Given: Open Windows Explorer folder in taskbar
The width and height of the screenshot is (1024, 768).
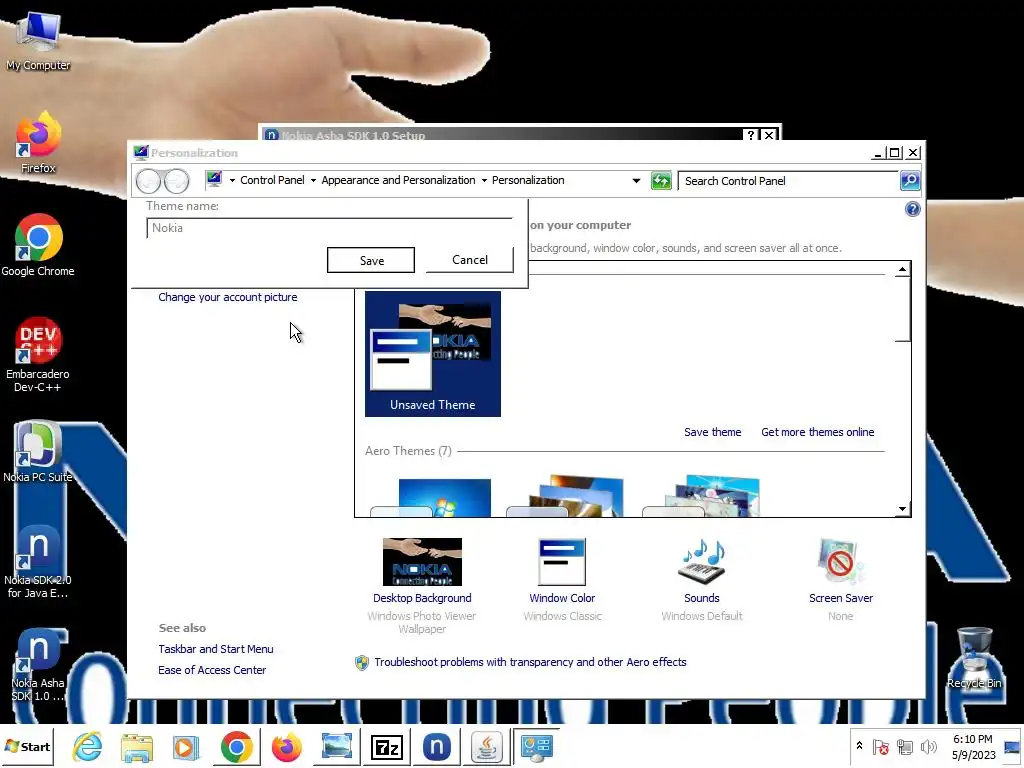Looking at the screenshot, I should click(136, 746).
